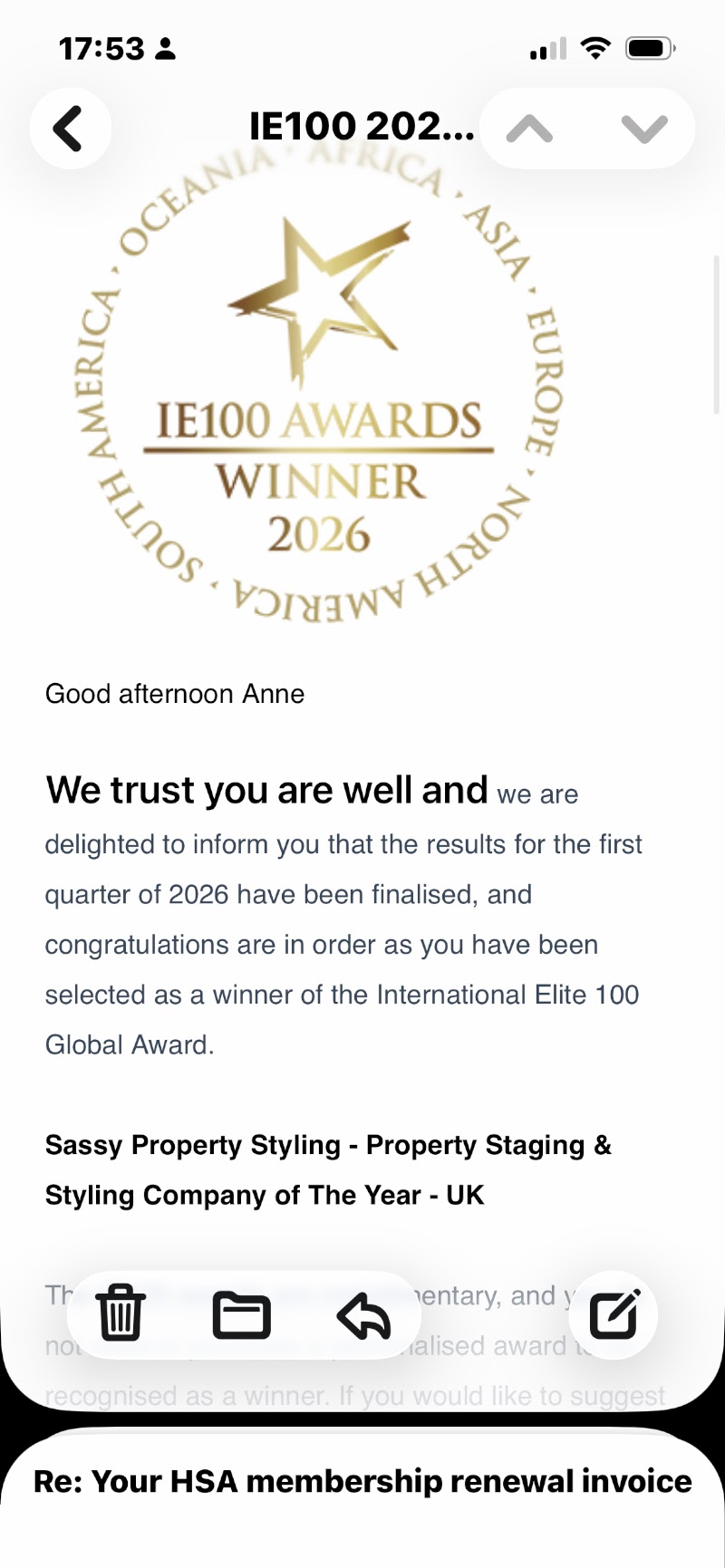
Task: Go back using the left chevron button
Action: (70, 128)
